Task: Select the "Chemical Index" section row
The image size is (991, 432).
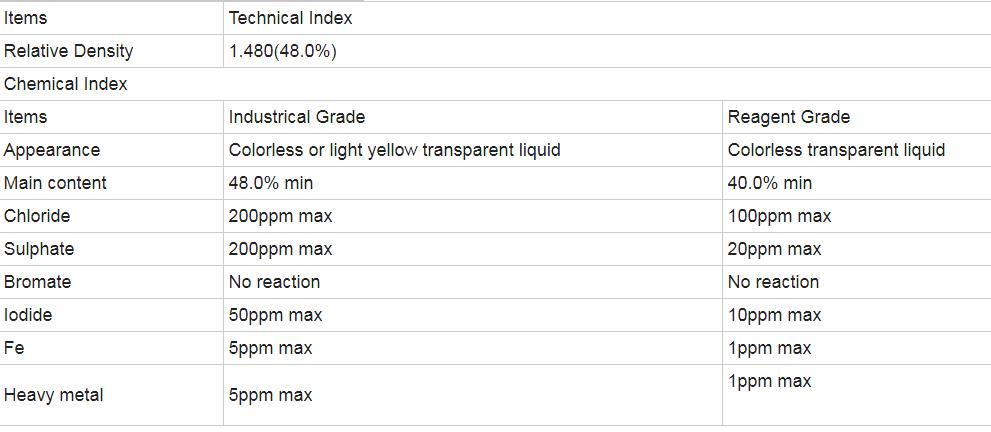Action: (x=66, y=84)
